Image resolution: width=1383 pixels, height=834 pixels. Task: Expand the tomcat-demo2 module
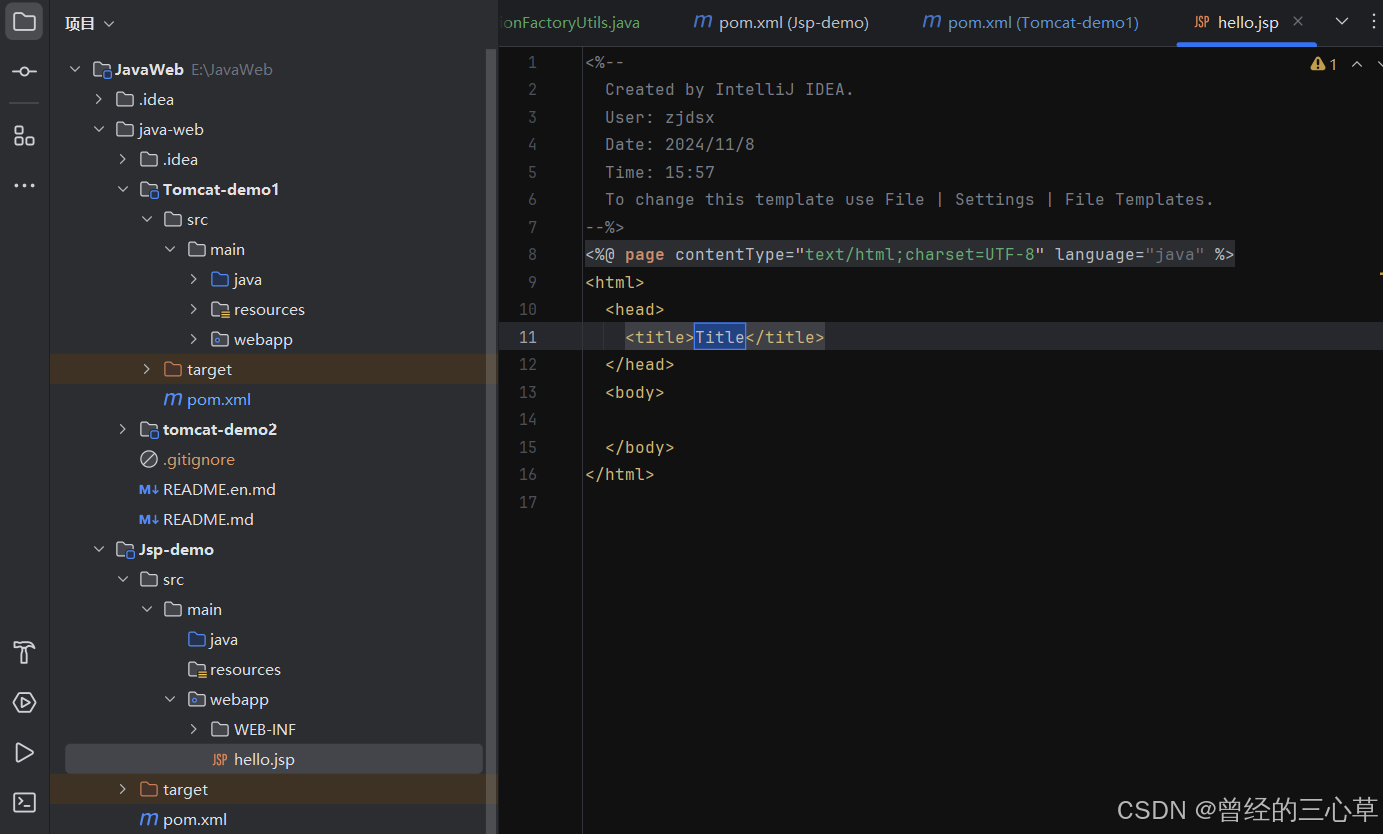(x=123, y=429)
